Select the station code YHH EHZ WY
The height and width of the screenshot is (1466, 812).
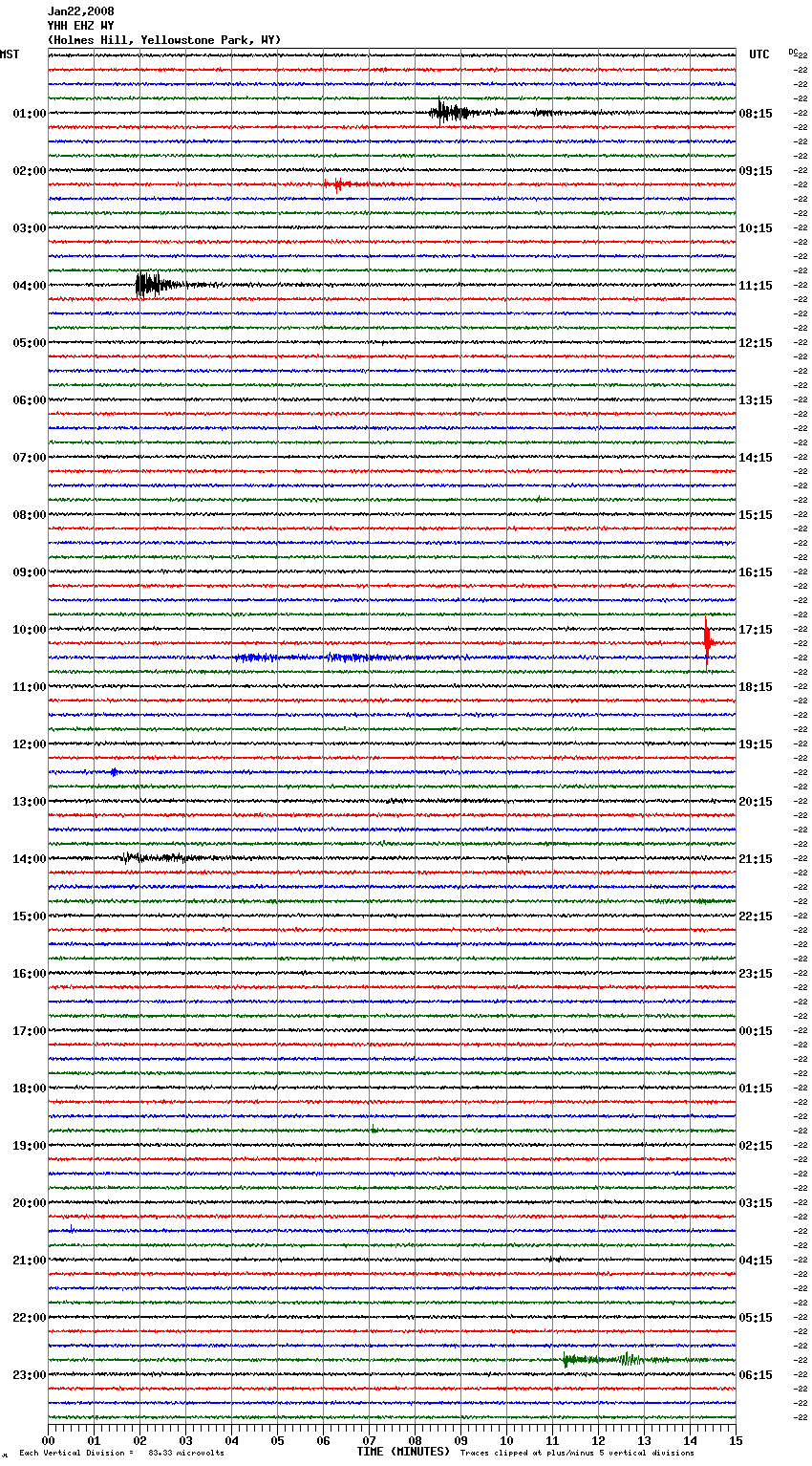pyautogui.click(x=80, y=26)
